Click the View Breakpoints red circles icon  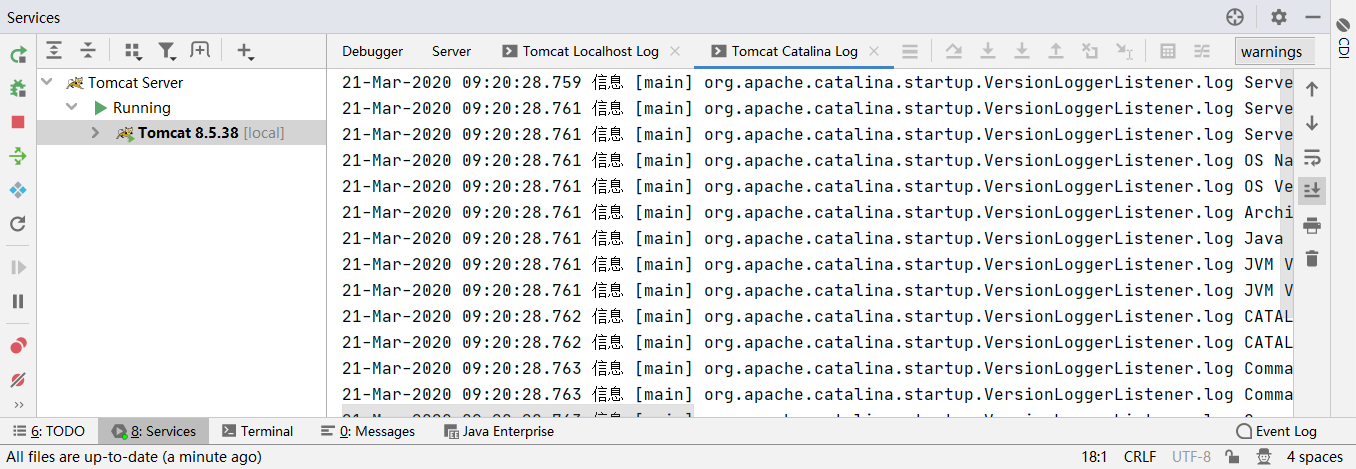point(18,346)
